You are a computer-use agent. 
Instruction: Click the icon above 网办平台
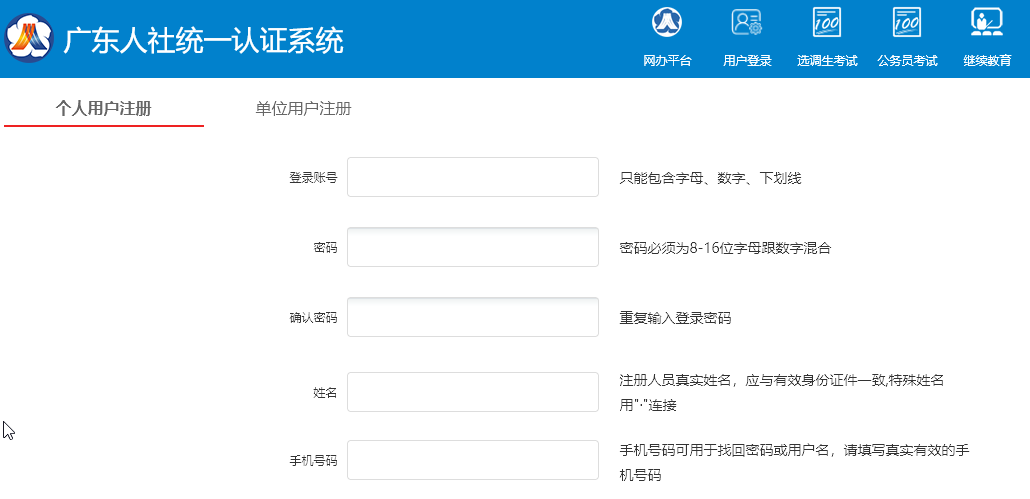pos(667,21)
